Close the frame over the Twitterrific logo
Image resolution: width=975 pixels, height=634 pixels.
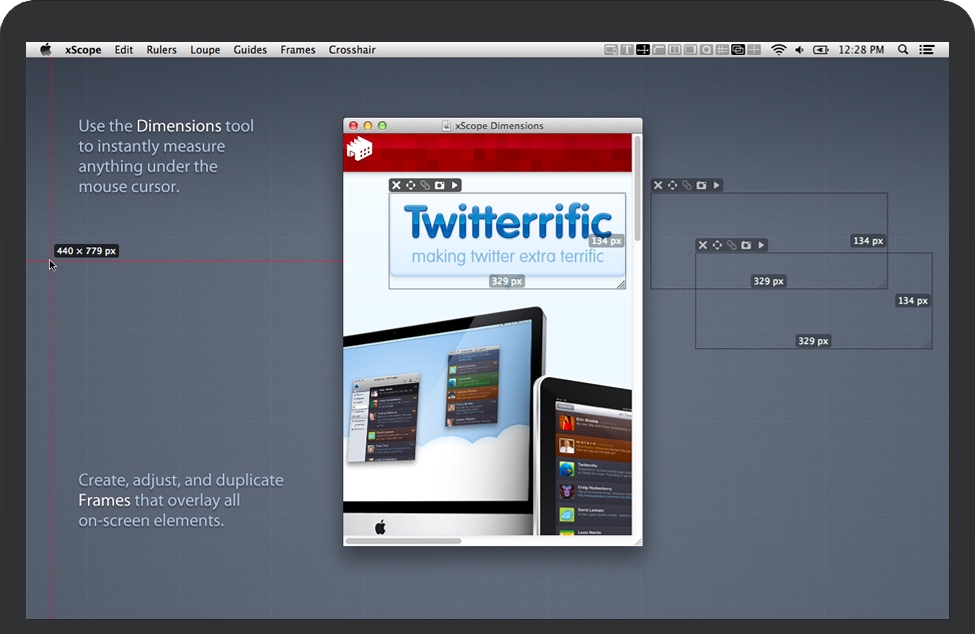tap(396, 185)
